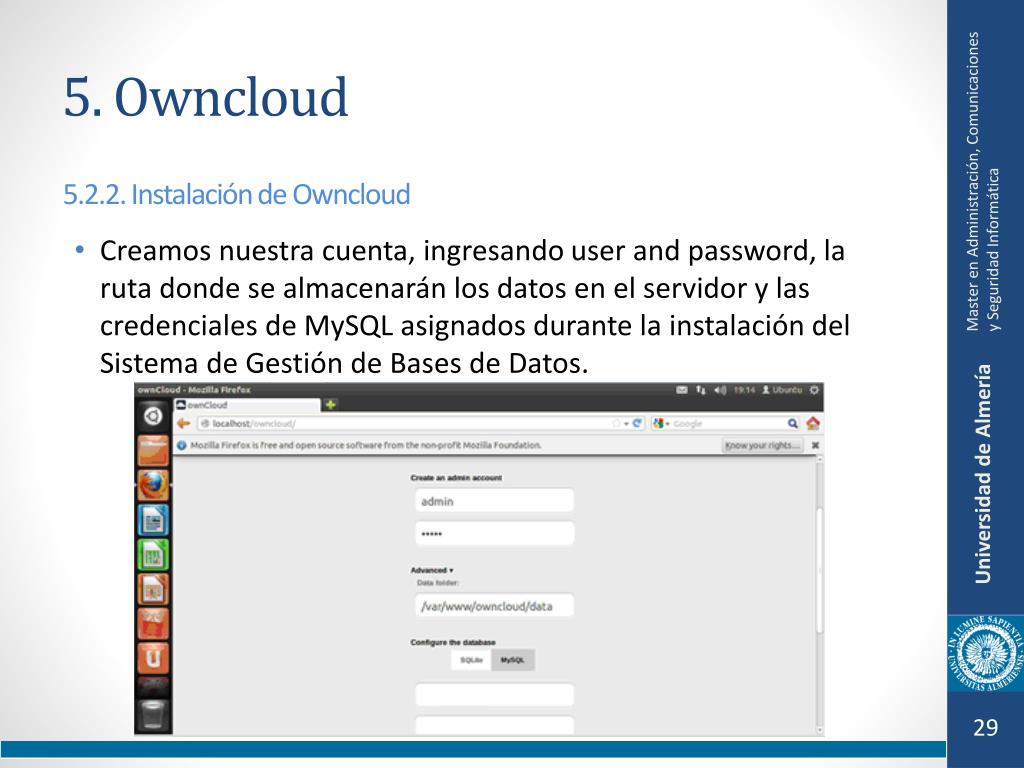Viewport: 1024px width, 768px height.
Task: Bookmark page with the star icon
Action: click(615, 423)
